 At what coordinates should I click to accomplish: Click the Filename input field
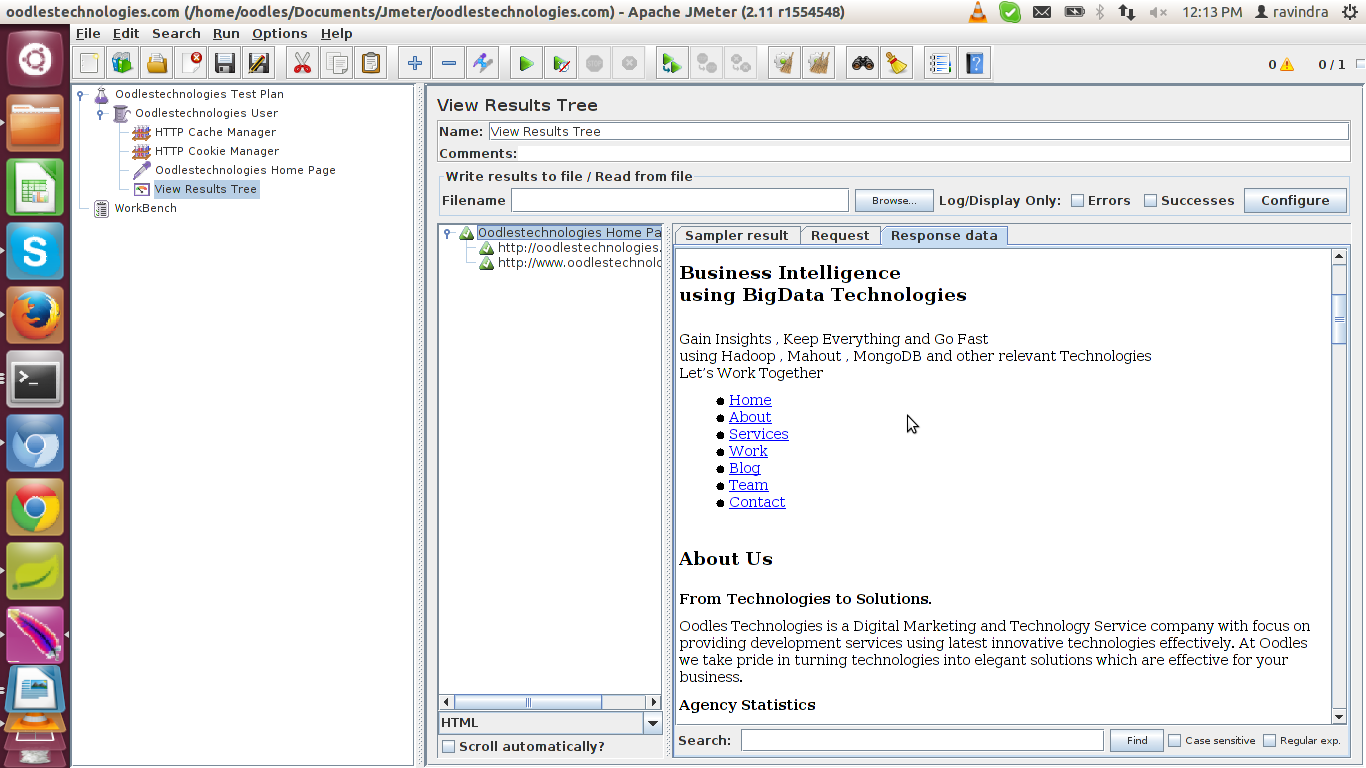click(x=679, y=200)
